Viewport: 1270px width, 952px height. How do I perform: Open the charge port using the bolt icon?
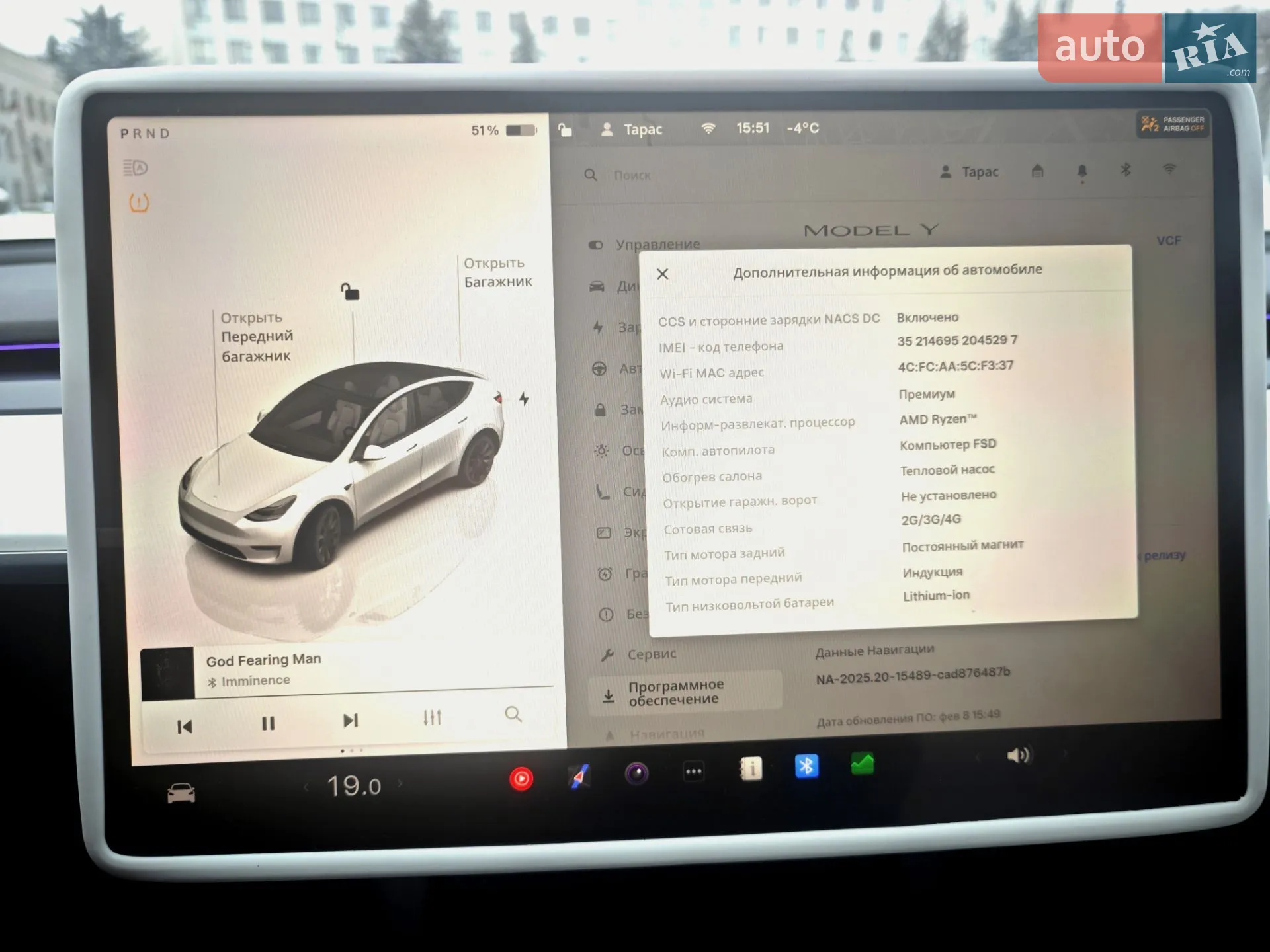(524, 399)
